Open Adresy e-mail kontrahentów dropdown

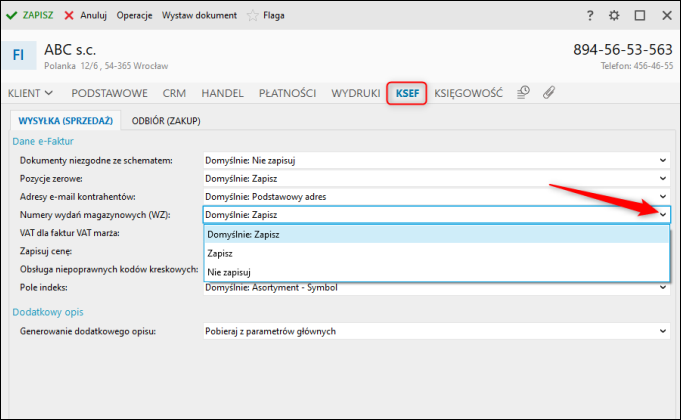662,196
